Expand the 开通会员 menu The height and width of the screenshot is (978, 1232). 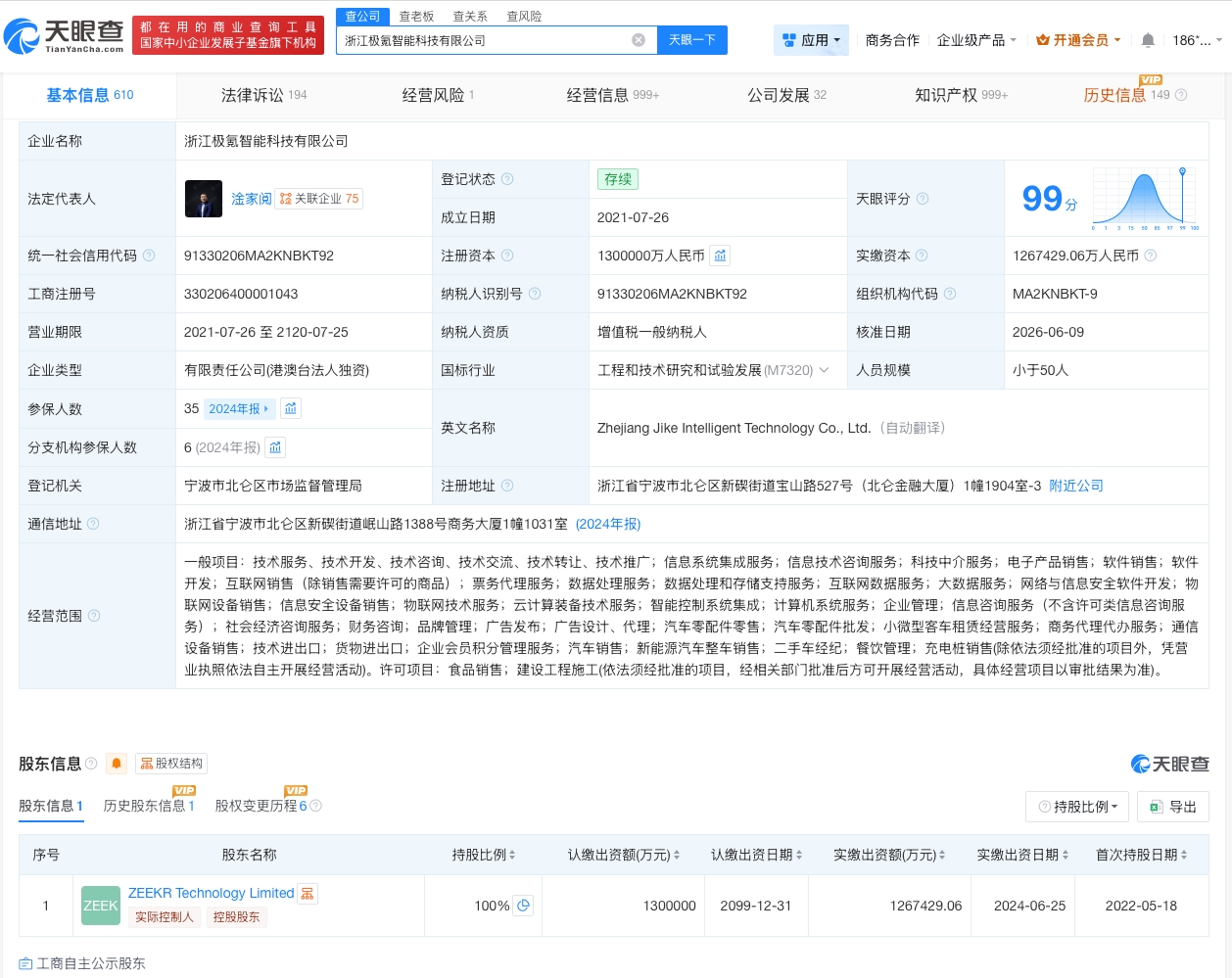click(x=1078, y=40)
